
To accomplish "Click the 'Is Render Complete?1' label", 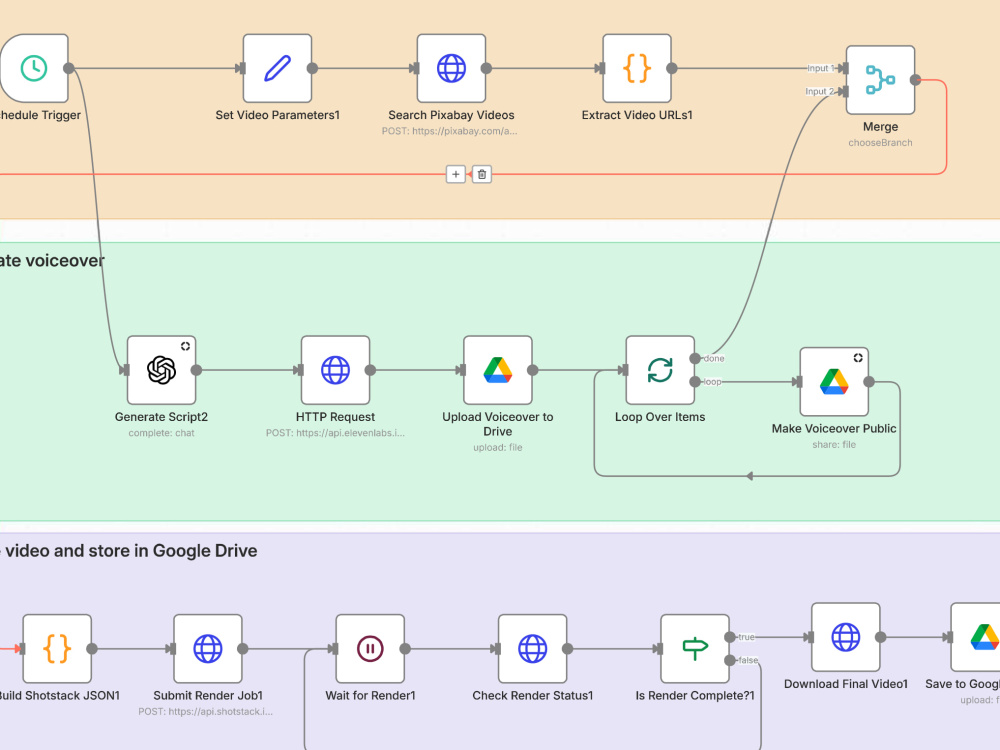I will coord(695,696).
